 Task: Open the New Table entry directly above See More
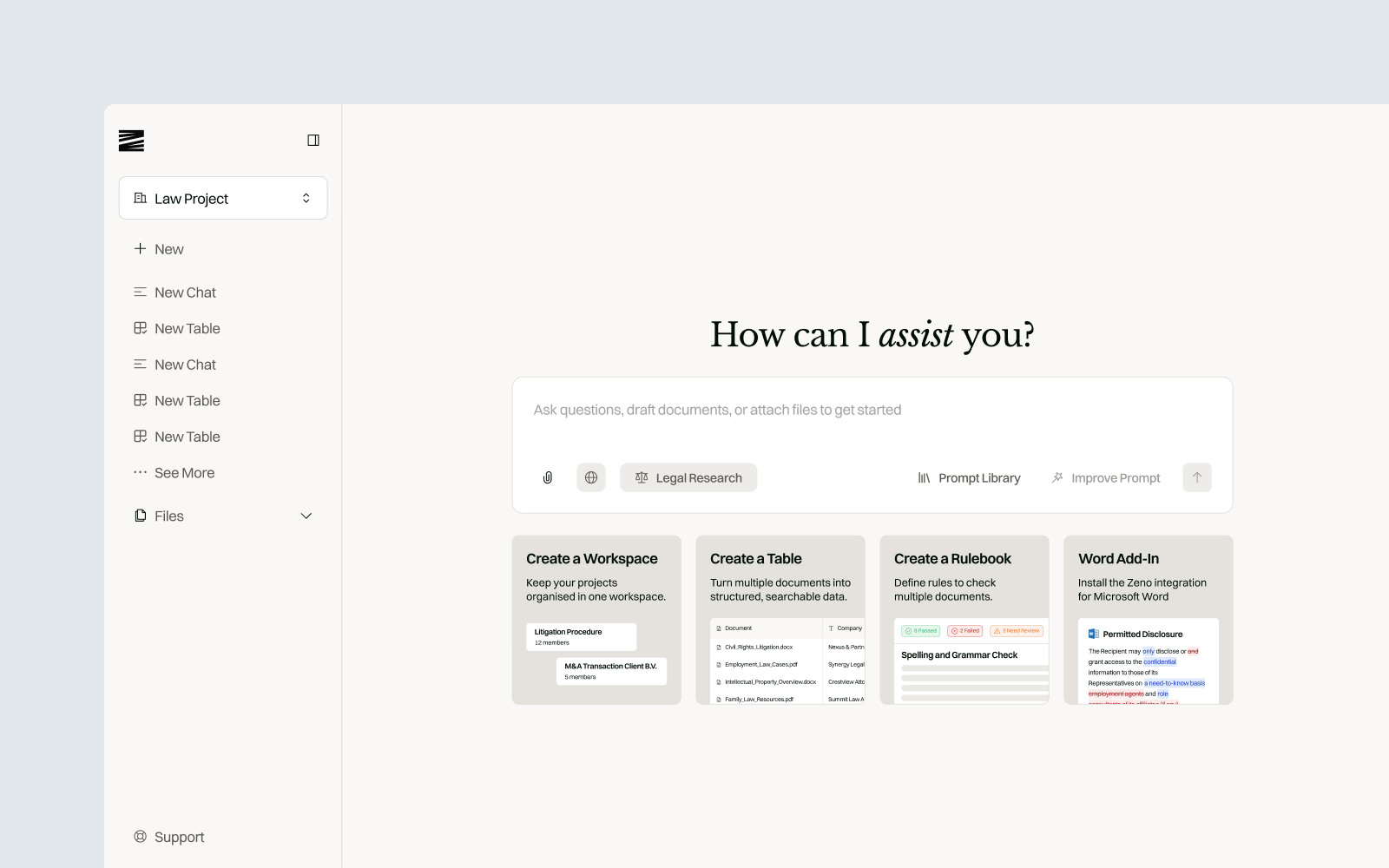click(177, 437)
